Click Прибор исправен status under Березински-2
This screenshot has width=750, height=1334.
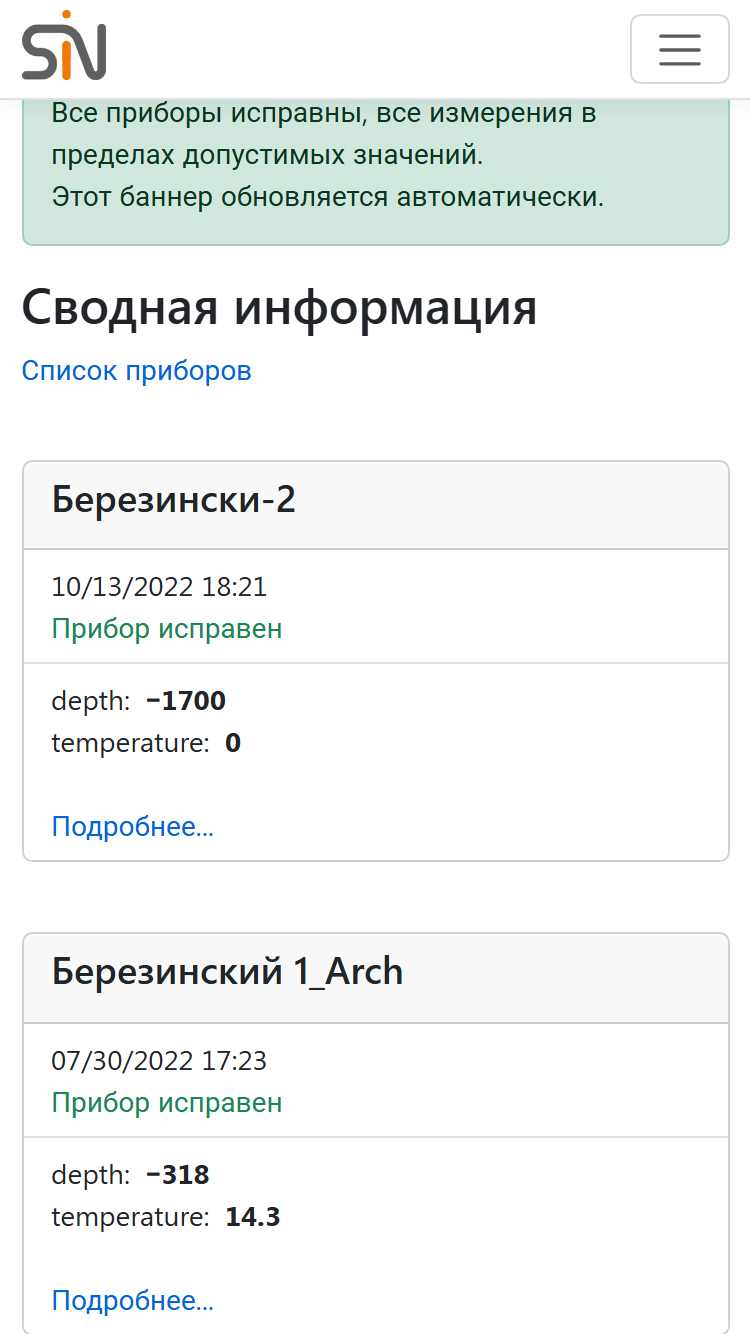point(167,629)
